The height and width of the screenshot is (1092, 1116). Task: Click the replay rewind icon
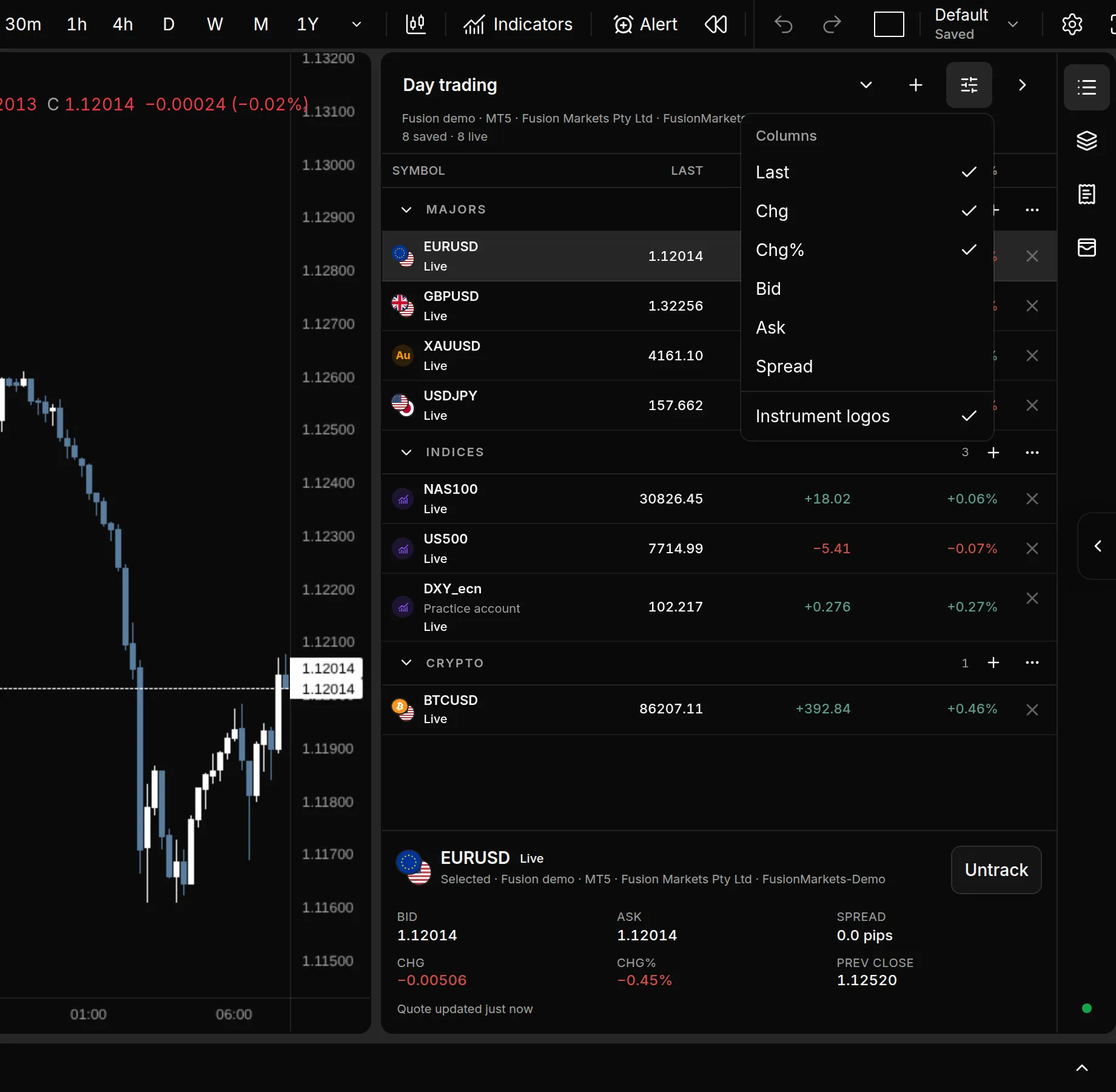coord(716,24)
